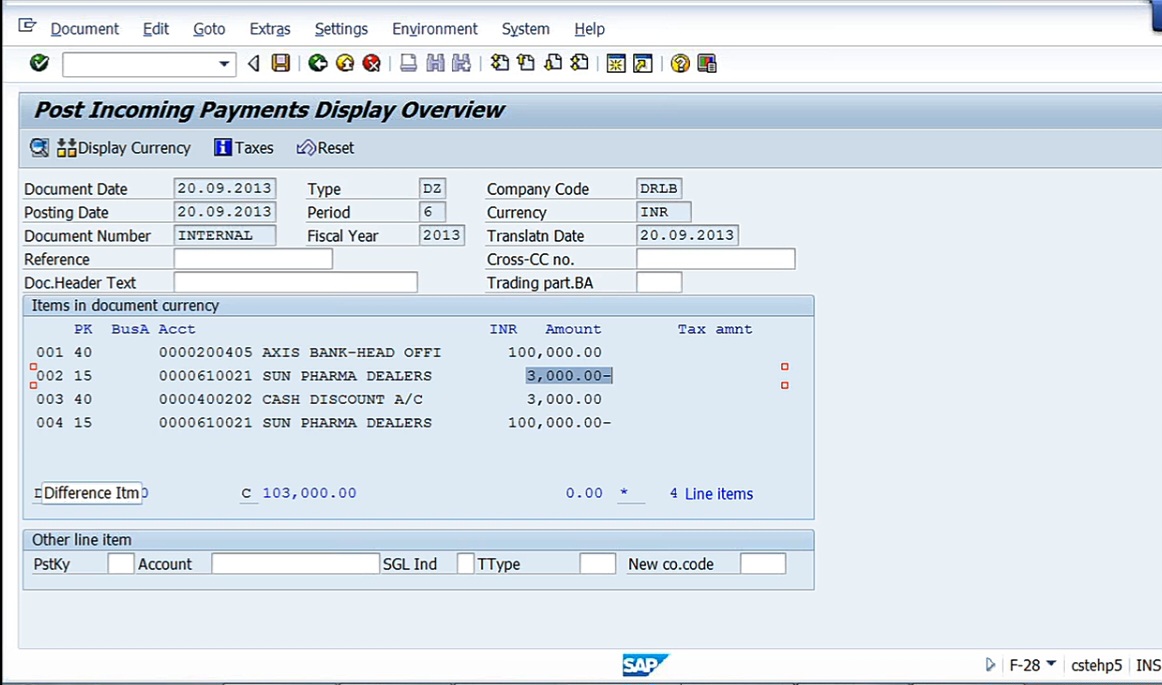Click the Fiscal Year field 2013
This screenshot has width=1162, height=685.
click(442, 235)
